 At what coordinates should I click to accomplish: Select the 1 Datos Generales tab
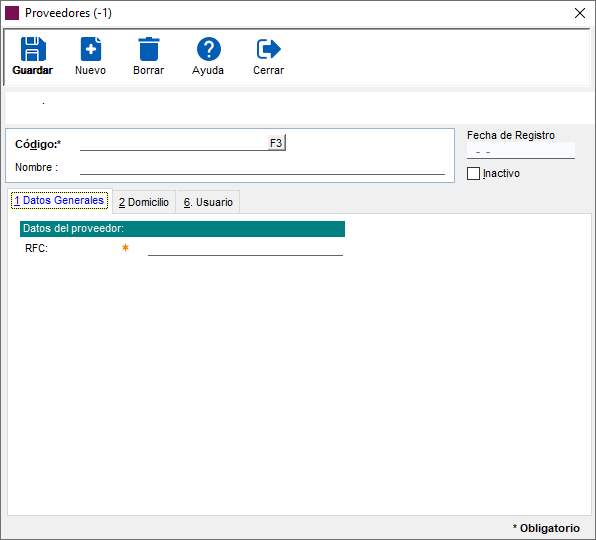59,200
